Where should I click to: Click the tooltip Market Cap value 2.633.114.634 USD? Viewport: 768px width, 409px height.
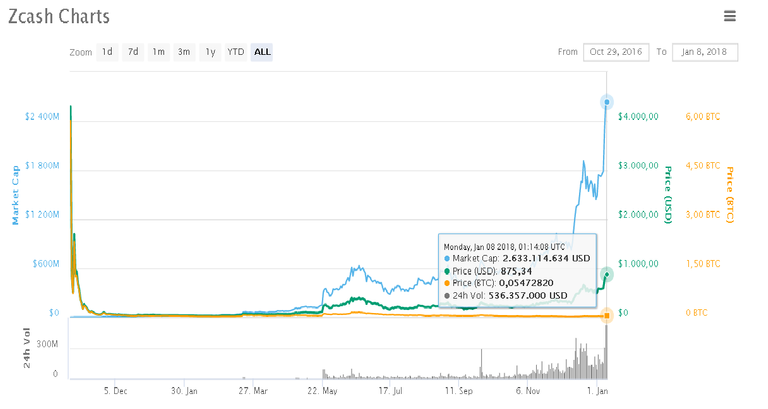(547, 259)
